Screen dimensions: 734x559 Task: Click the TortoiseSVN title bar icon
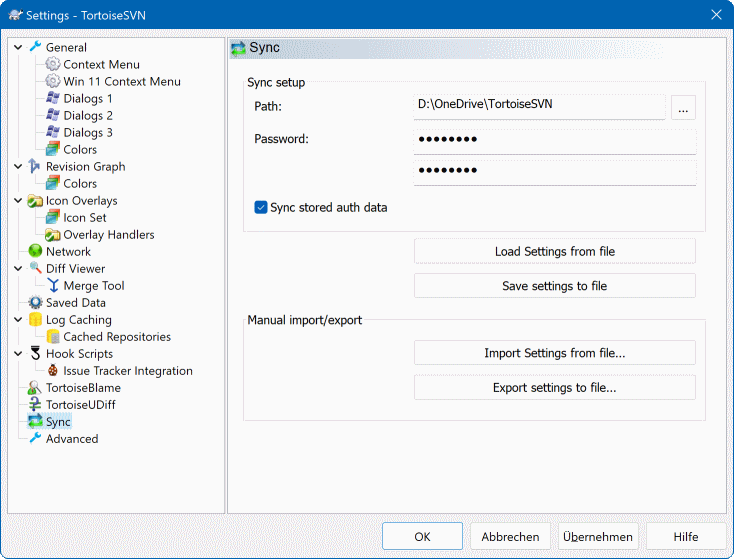click(x=15, y=15)
